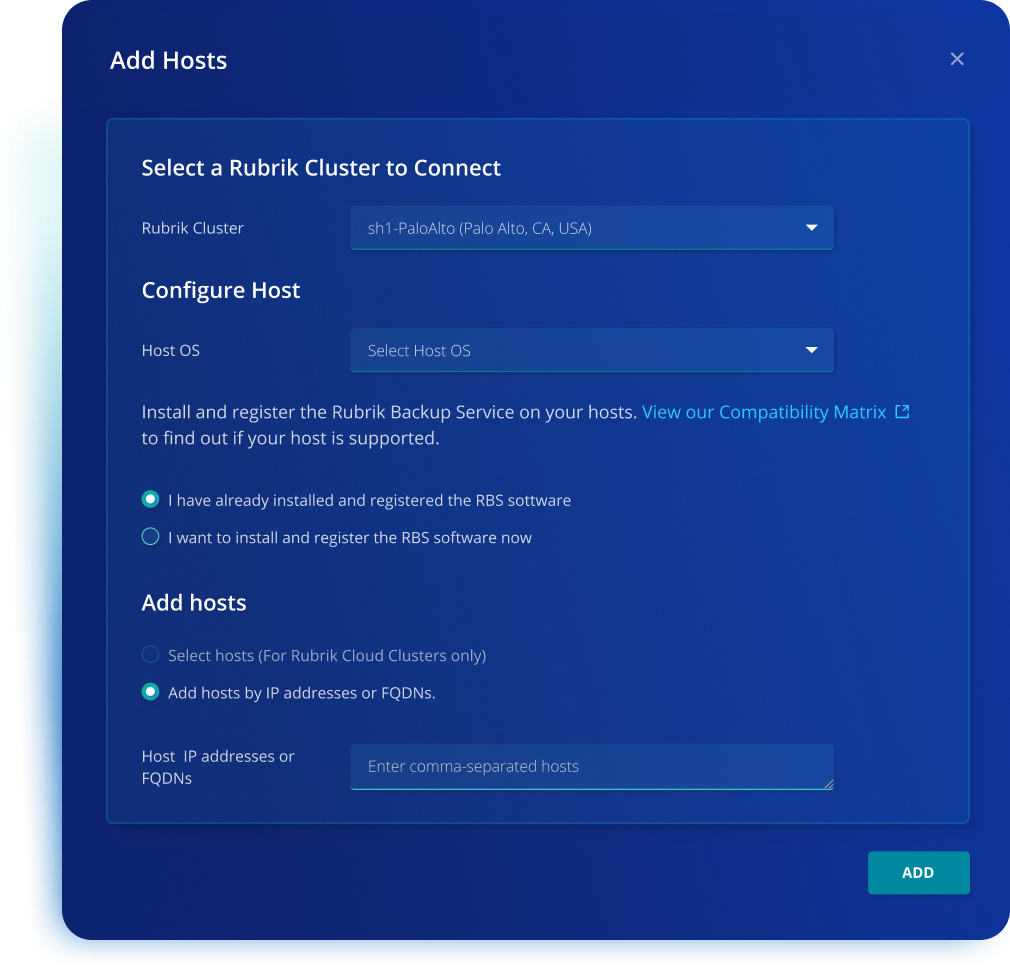Viewport: 1010px width, 970px height.
Task: Click the "Host IP addresses or FQDNs" label
Action: coord(218,767)
